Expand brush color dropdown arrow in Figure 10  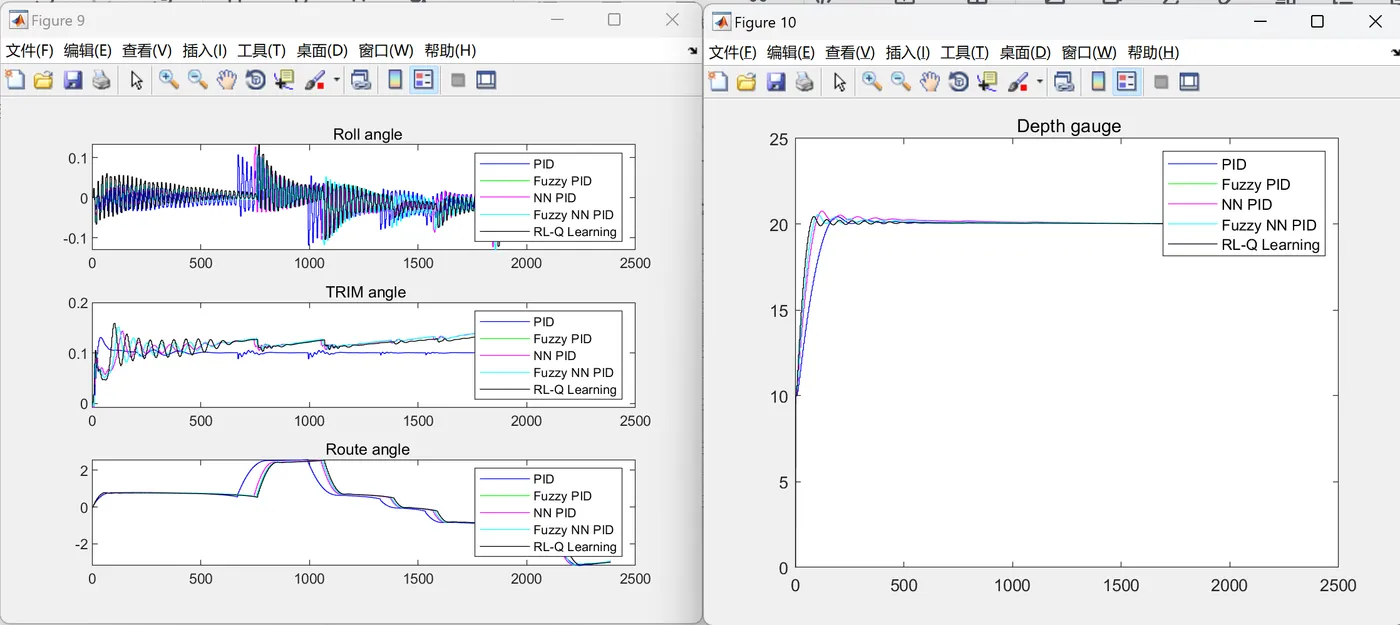coord(1040,82)
